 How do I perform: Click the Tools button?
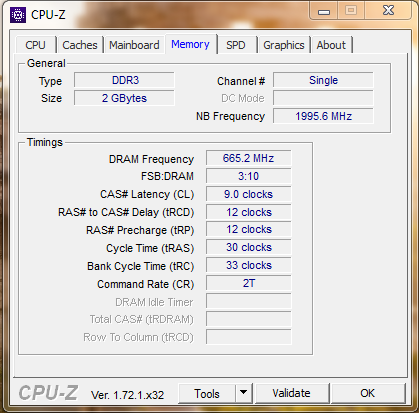tap(207, 393)
